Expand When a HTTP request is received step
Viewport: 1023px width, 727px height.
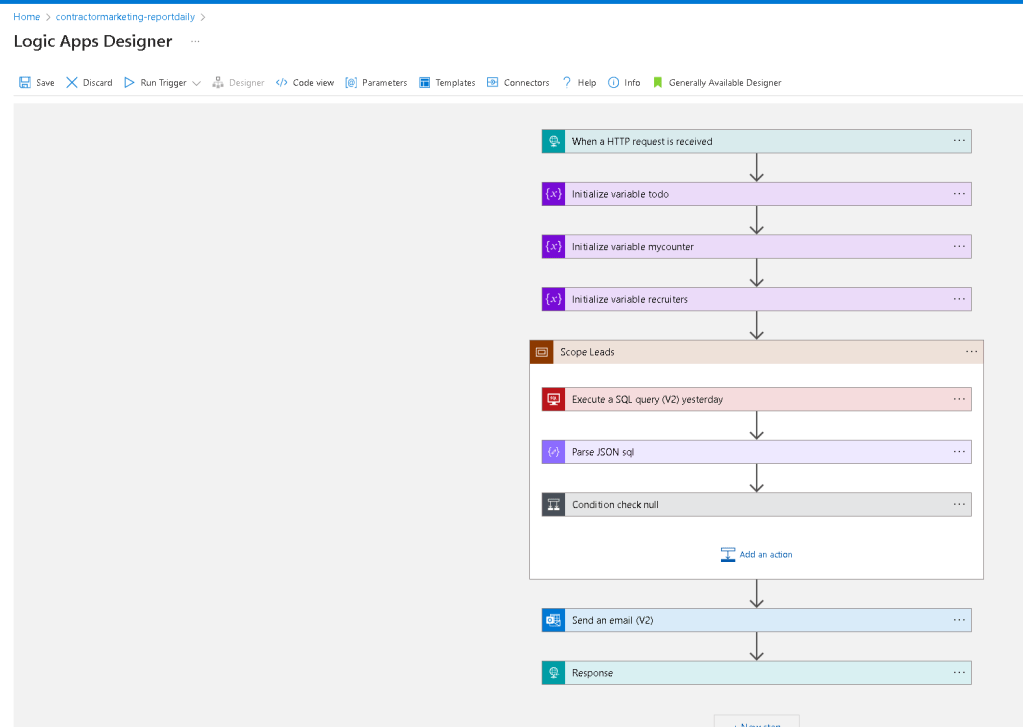coord(756,141)
